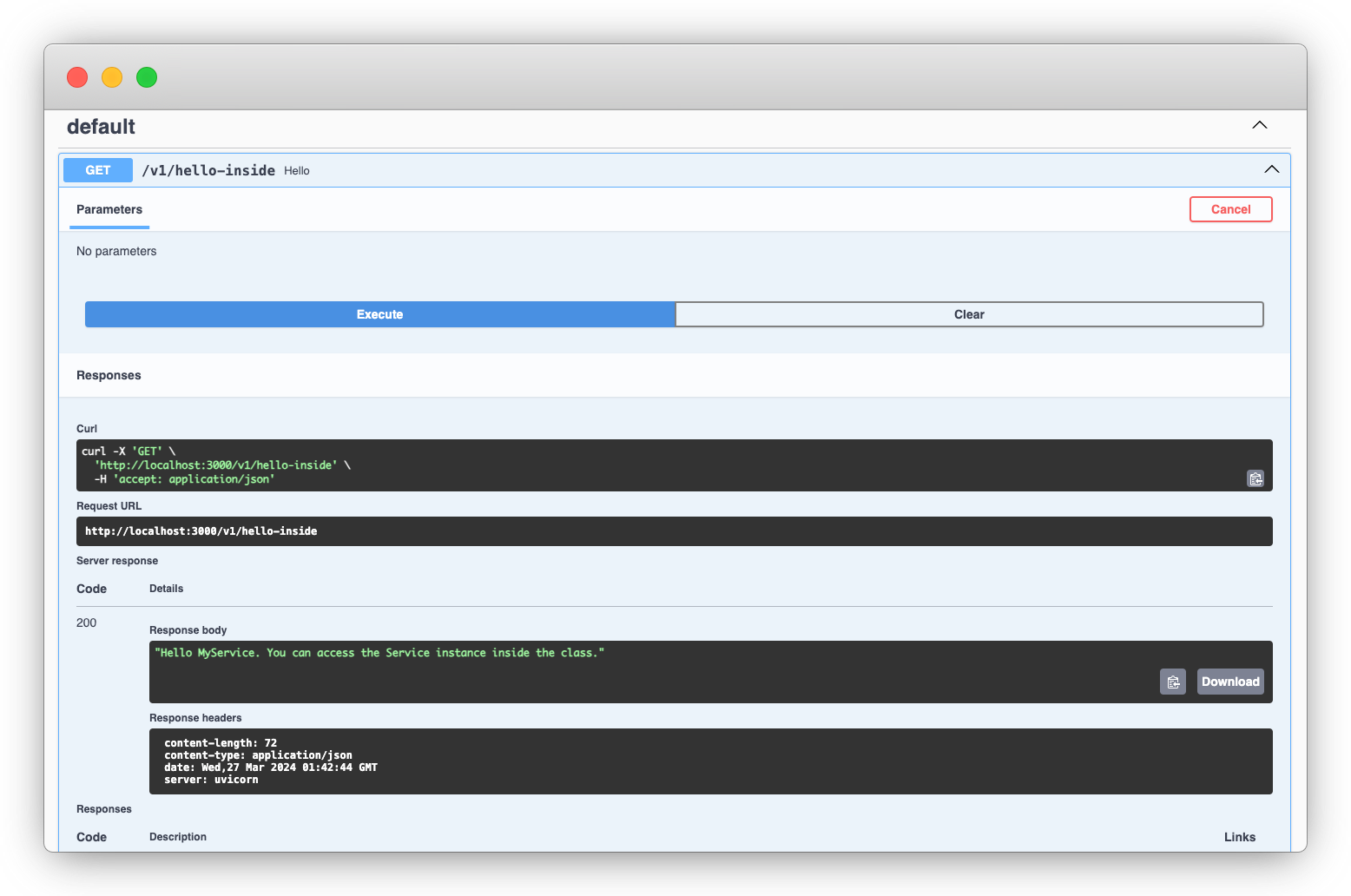The width and height of the screenshot is (1351, 896).
Task: Cancel the try-it-out mode
Action: click(1231, 209)
